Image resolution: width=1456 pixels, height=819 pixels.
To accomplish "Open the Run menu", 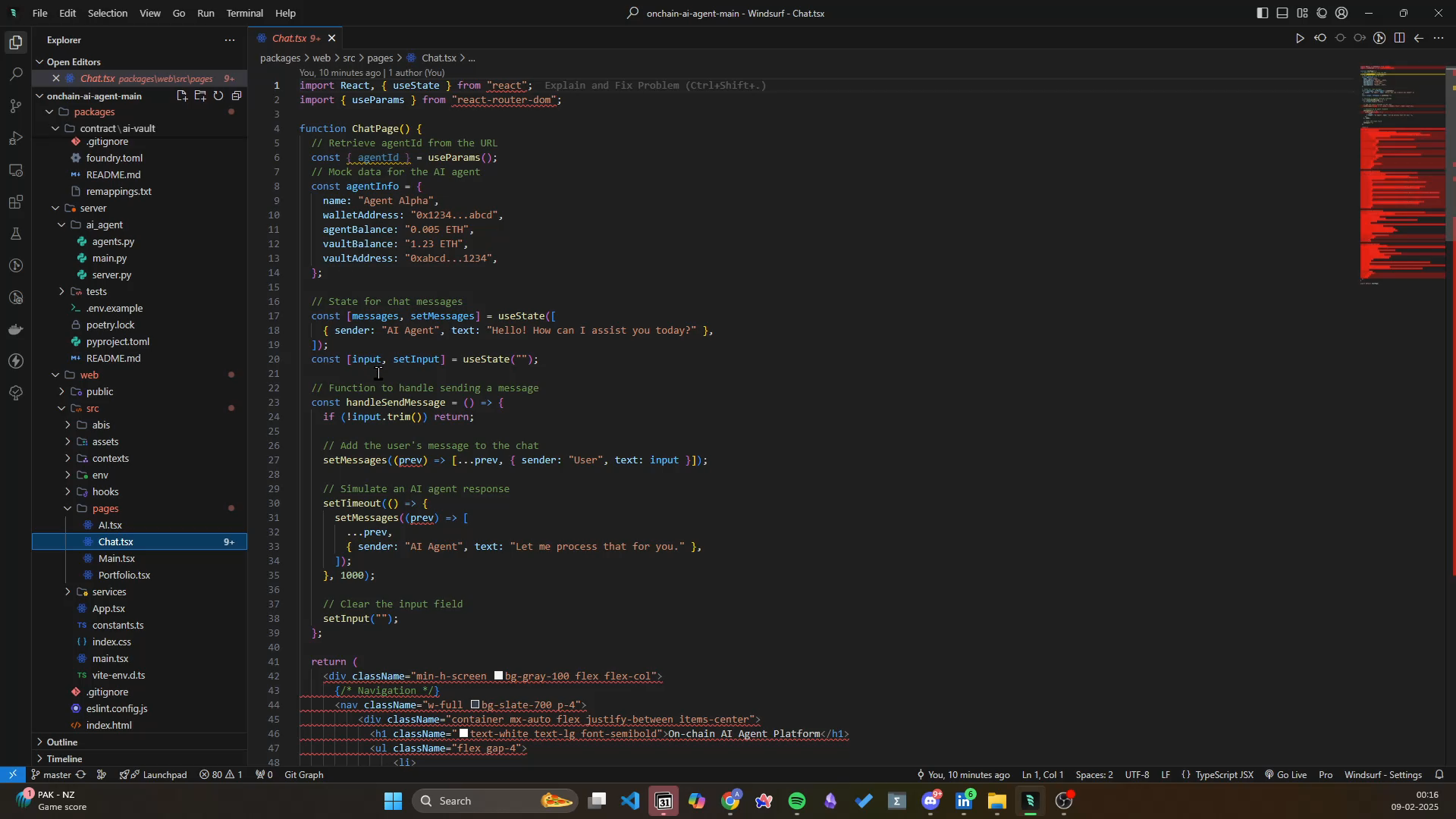I will (x=206, y=13).
